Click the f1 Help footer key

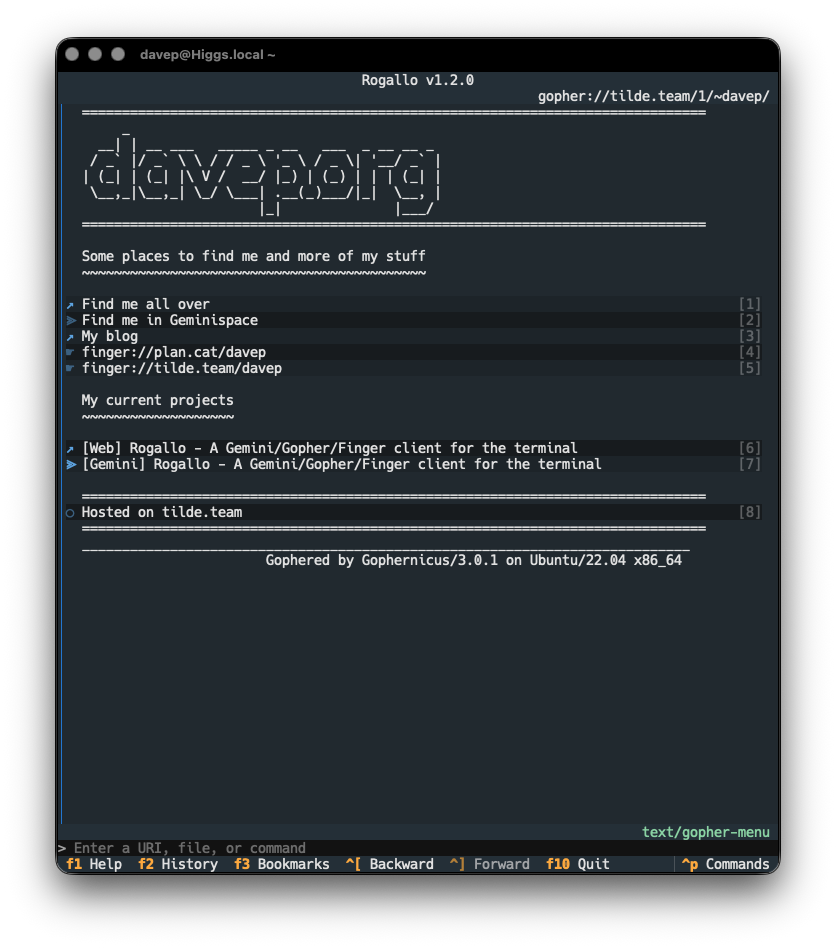click(94, 864)
